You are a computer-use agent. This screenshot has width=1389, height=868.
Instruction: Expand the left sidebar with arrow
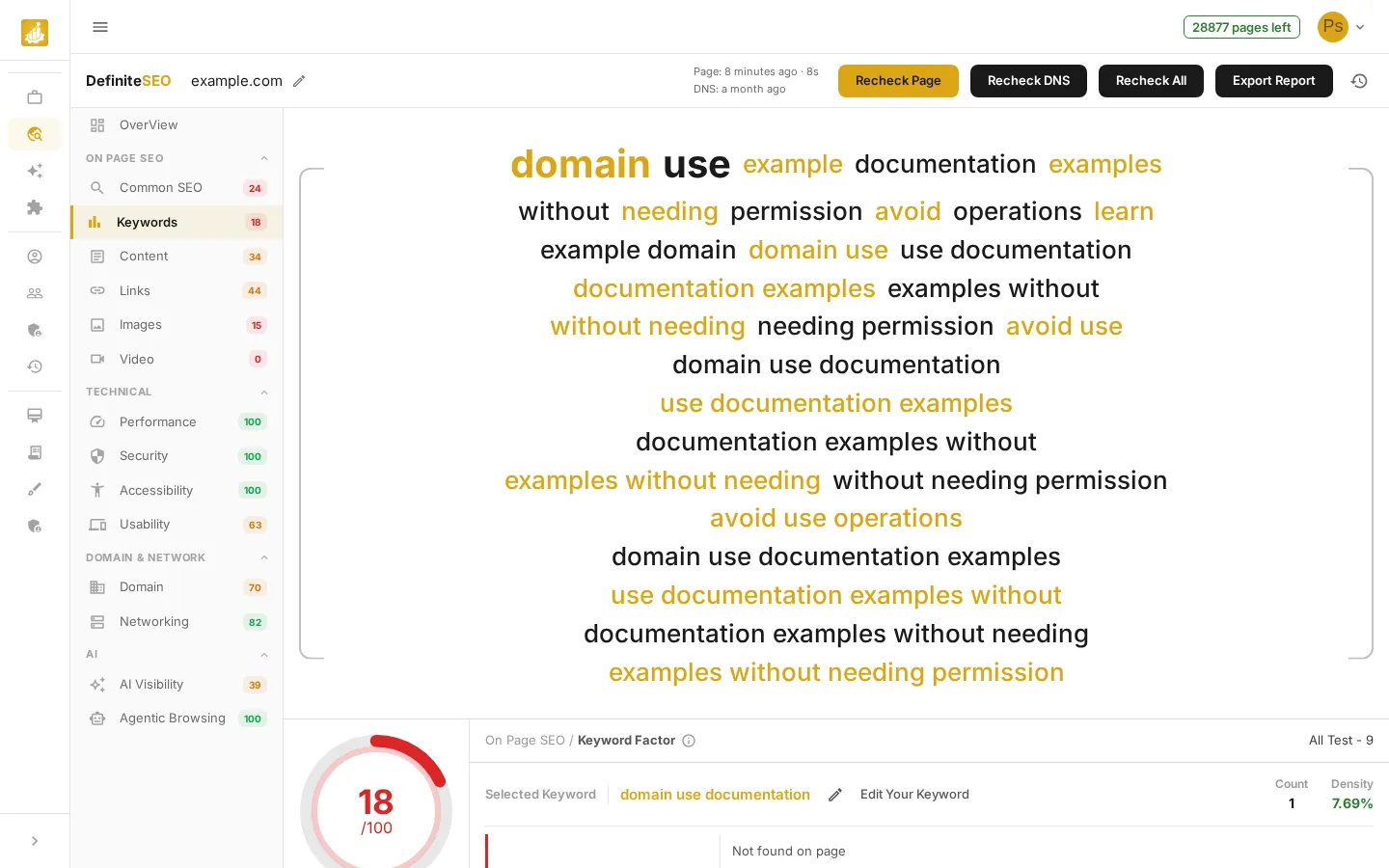coord(35,841)
